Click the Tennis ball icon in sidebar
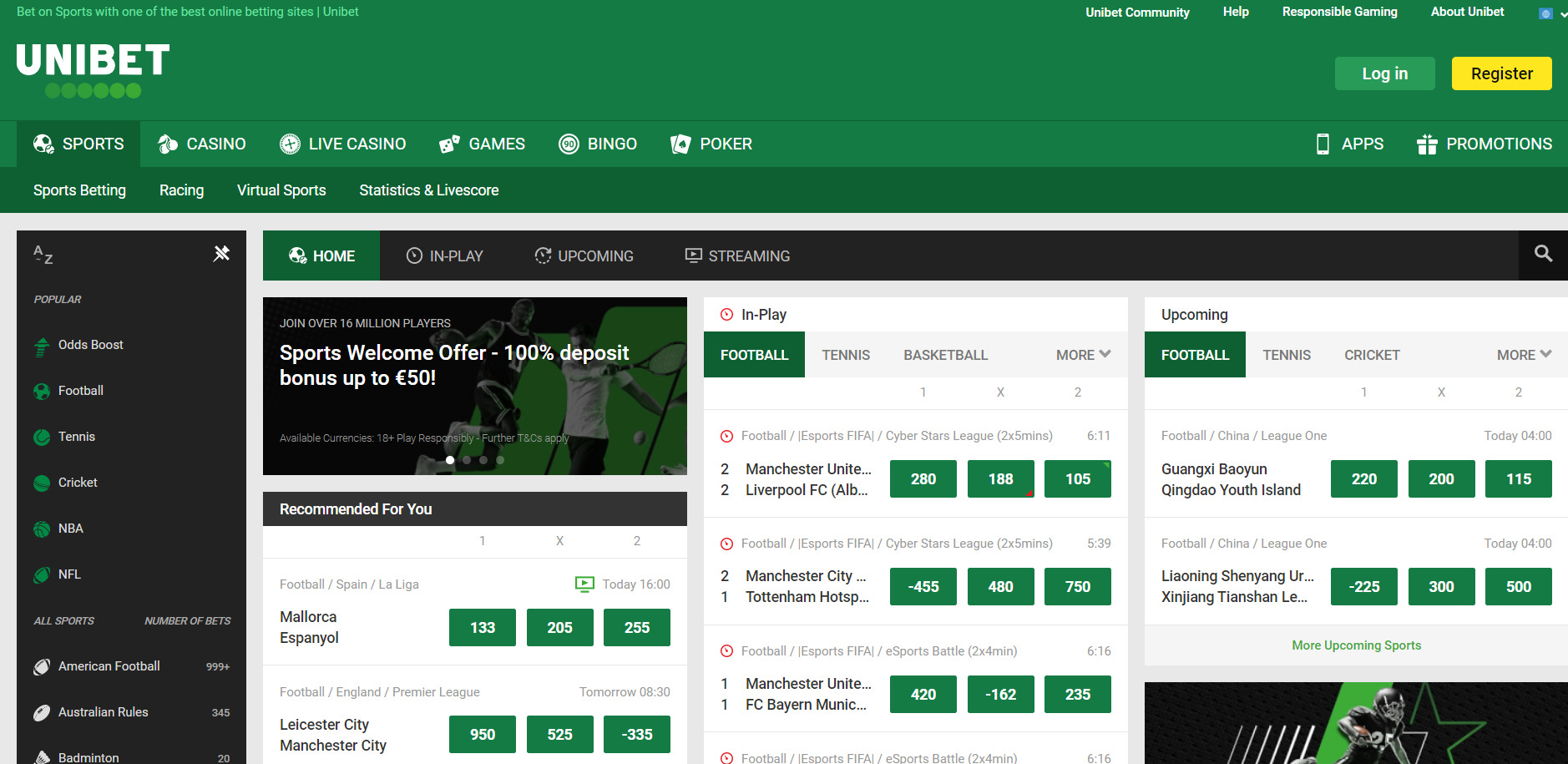Screen dimensions: 1568x764 tap(42, 437)
